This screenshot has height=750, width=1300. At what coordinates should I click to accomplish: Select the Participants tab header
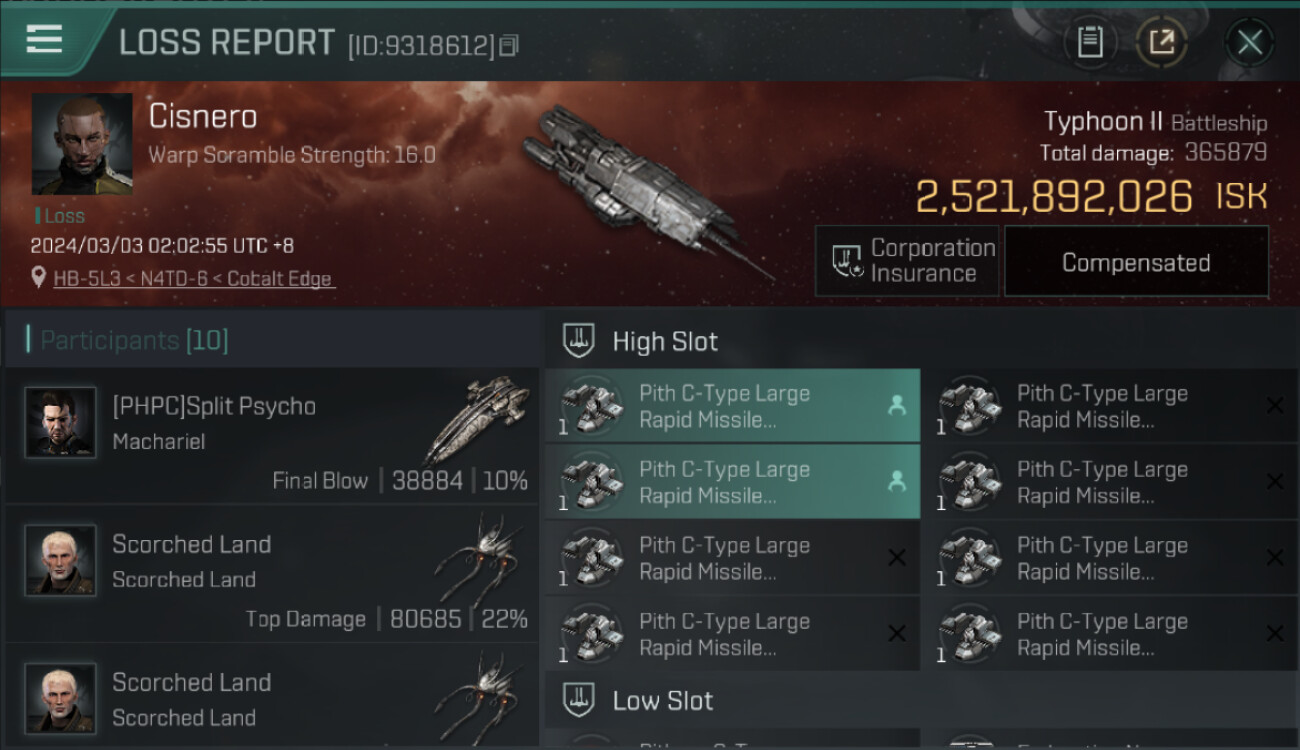point(134,340)
